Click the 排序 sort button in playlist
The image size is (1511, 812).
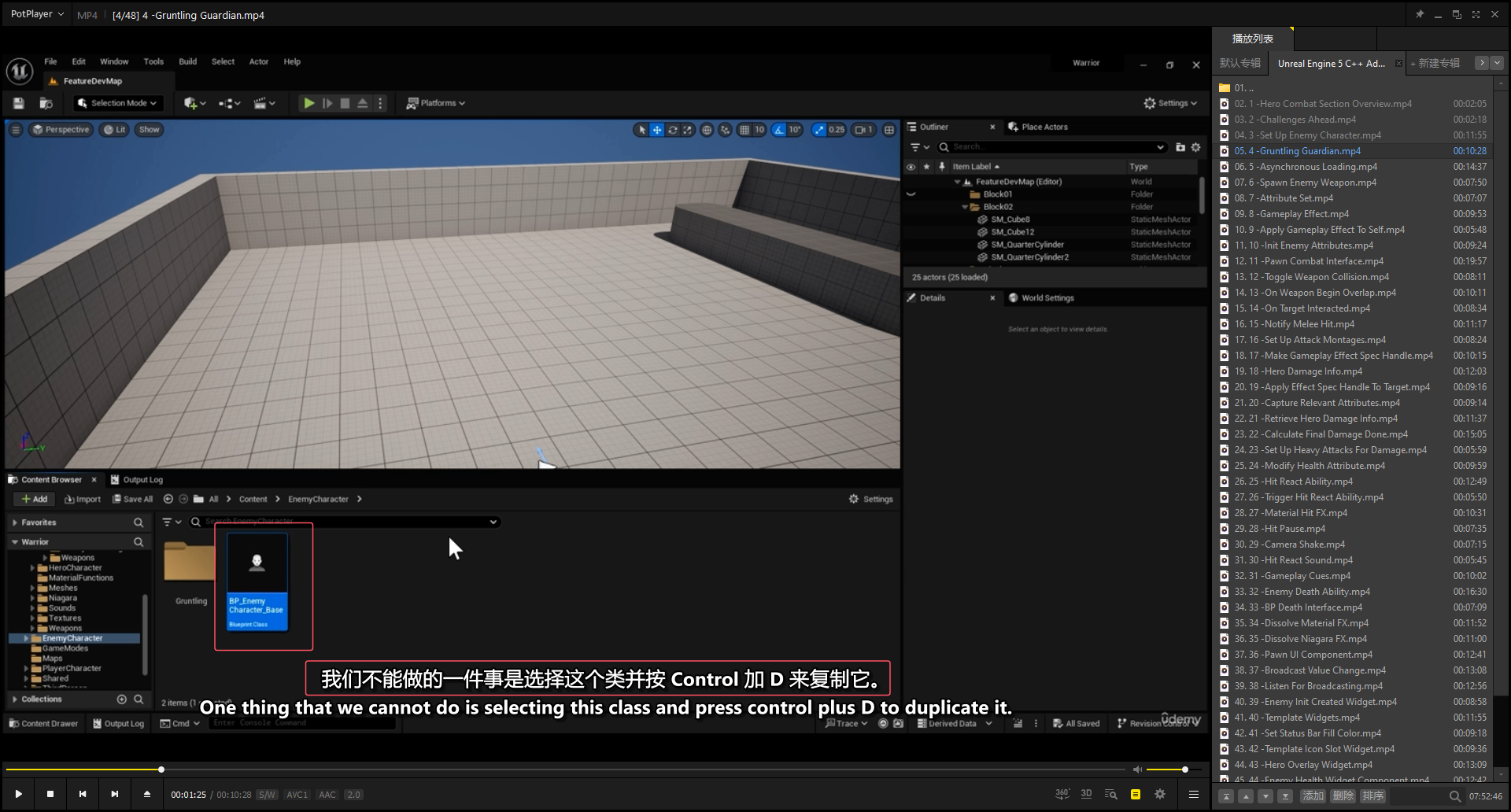[x=1373, y=795]
